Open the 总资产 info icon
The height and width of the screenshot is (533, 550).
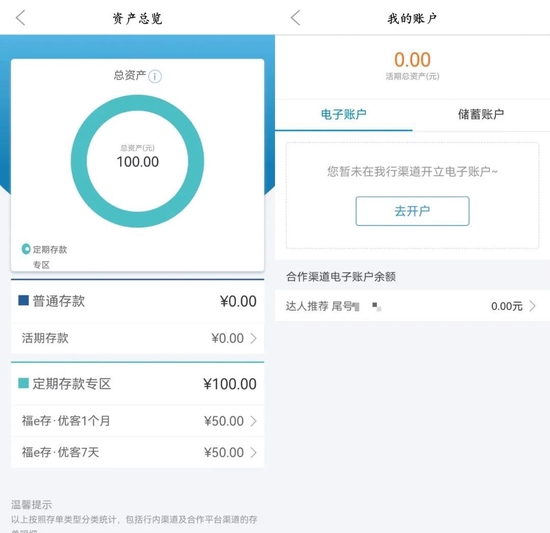tap(155, 76)
